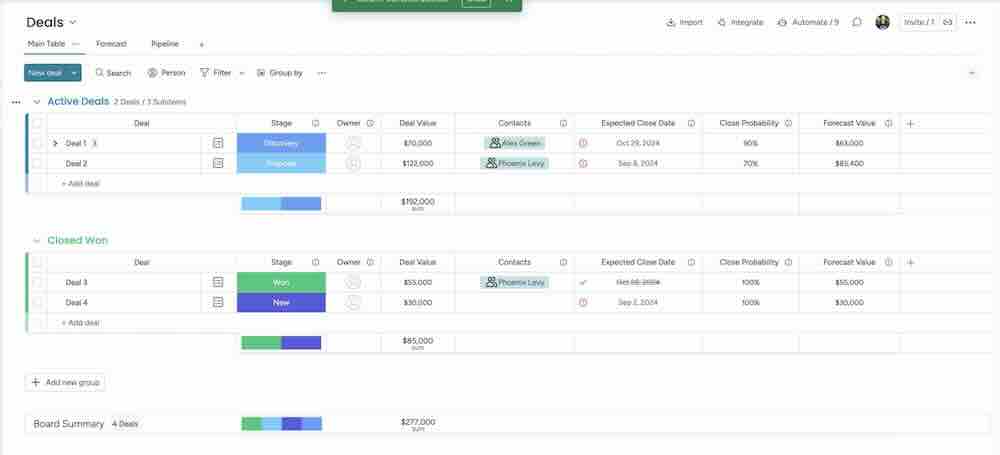Open Deal 1 updates conversation icon
The height and width of the screenshot is (455, 1000).
[x=218, y=143]
